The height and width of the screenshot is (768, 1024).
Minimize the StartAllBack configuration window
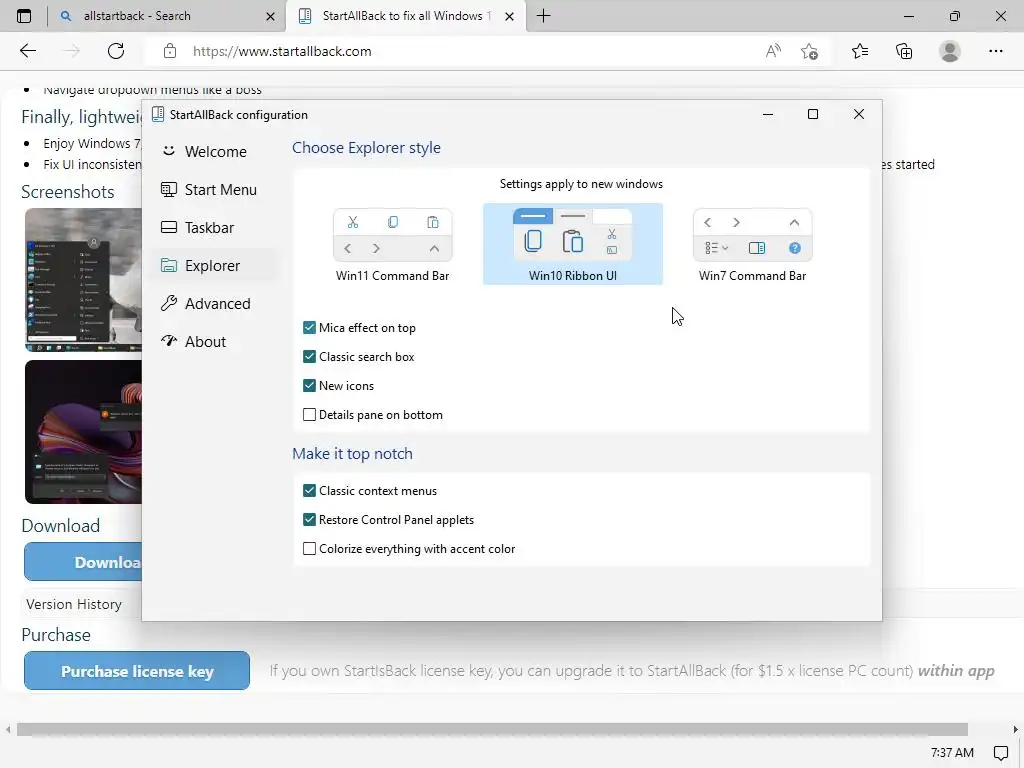pos(768,114)
